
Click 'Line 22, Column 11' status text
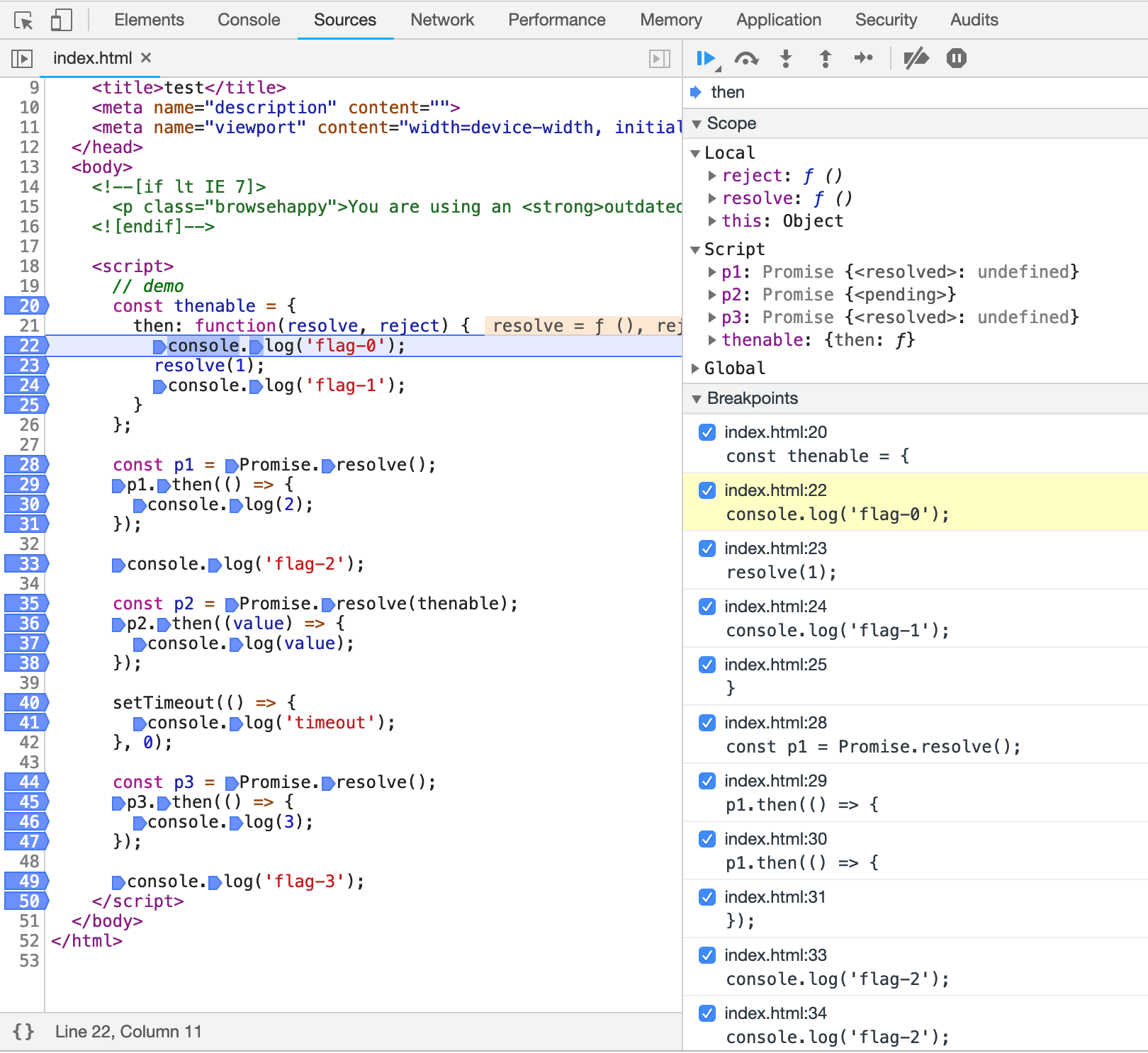coord(128,1031)
